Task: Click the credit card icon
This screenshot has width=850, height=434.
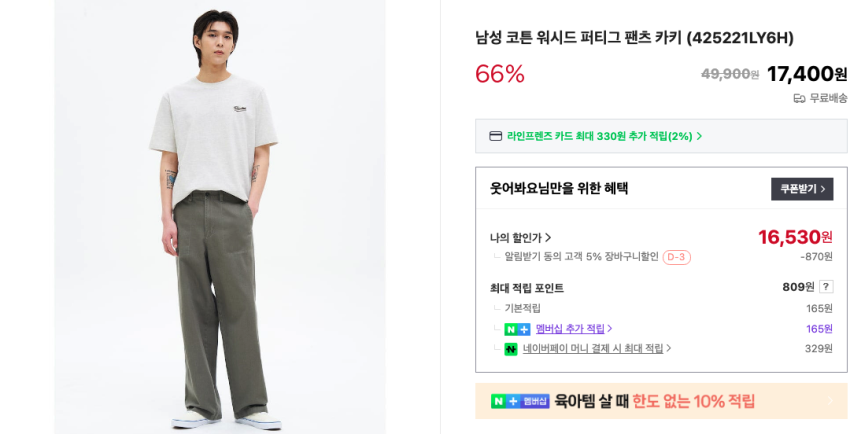Action: click(x=496, y=136)
